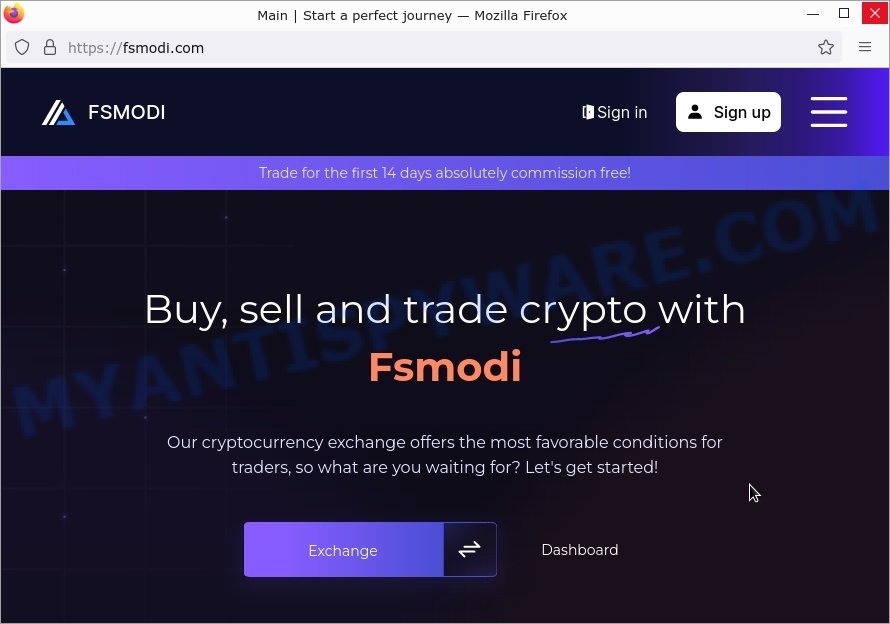Click the fsmodi.com address bar

(x=420, y=48)
